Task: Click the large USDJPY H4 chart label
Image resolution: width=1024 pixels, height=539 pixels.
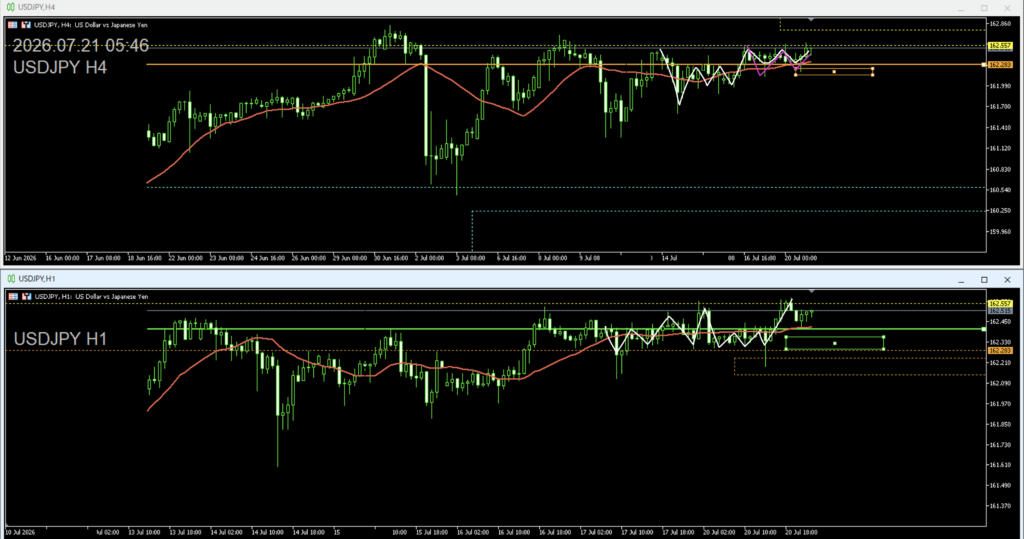Action: point(60,68)
